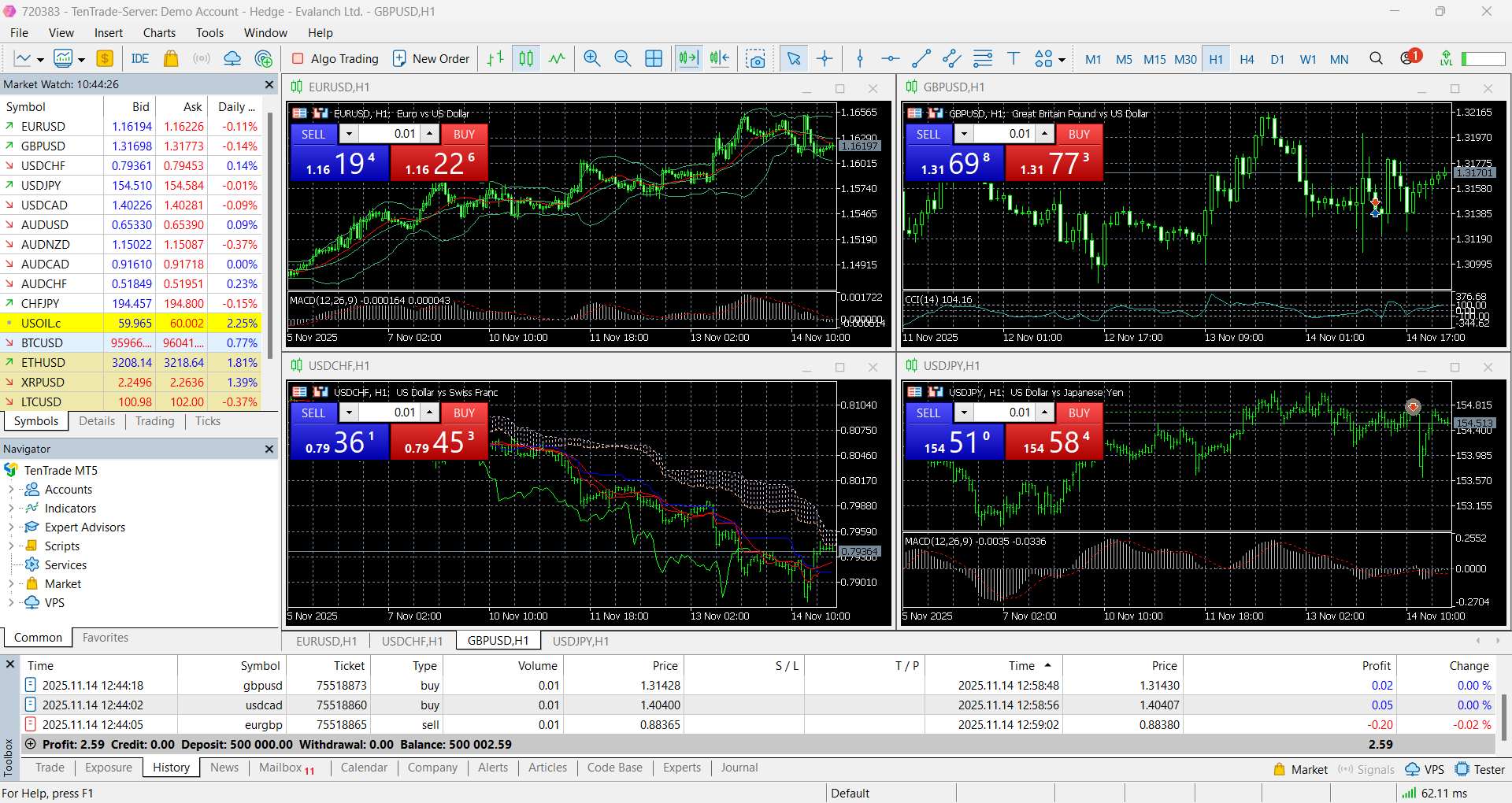
Task: Switch chart to bar chart type
Action: 495,59
